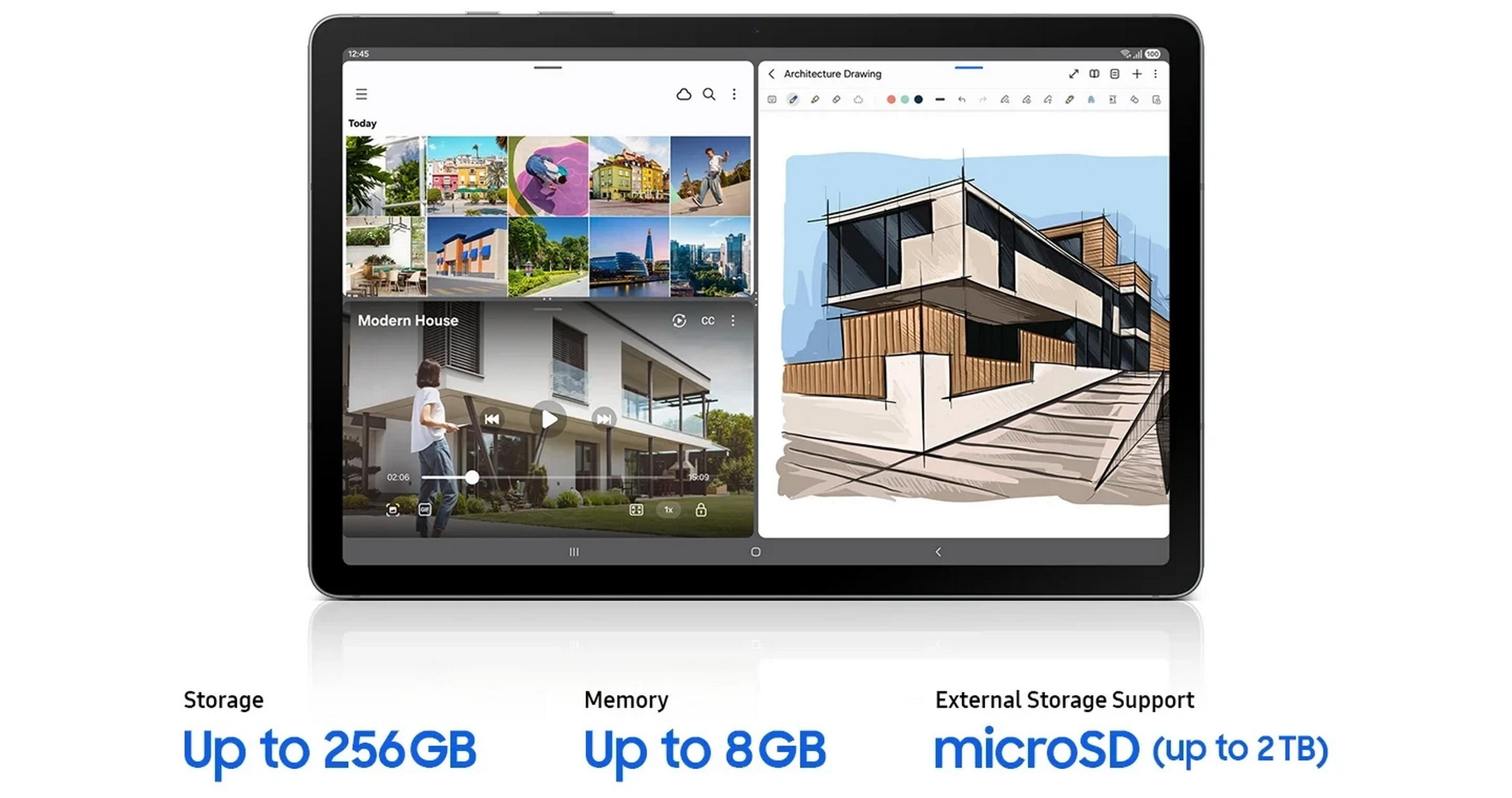Open the cloud sync icon in gallery
1512x798 pixels.
pyautogui.click(x=684, y=95)
